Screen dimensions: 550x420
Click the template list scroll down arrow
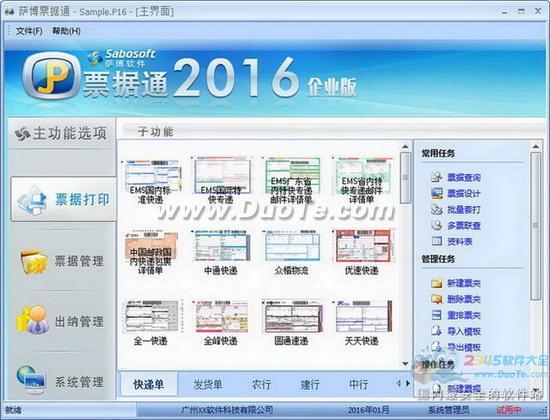pyautogui.click(x=405, y=364)
